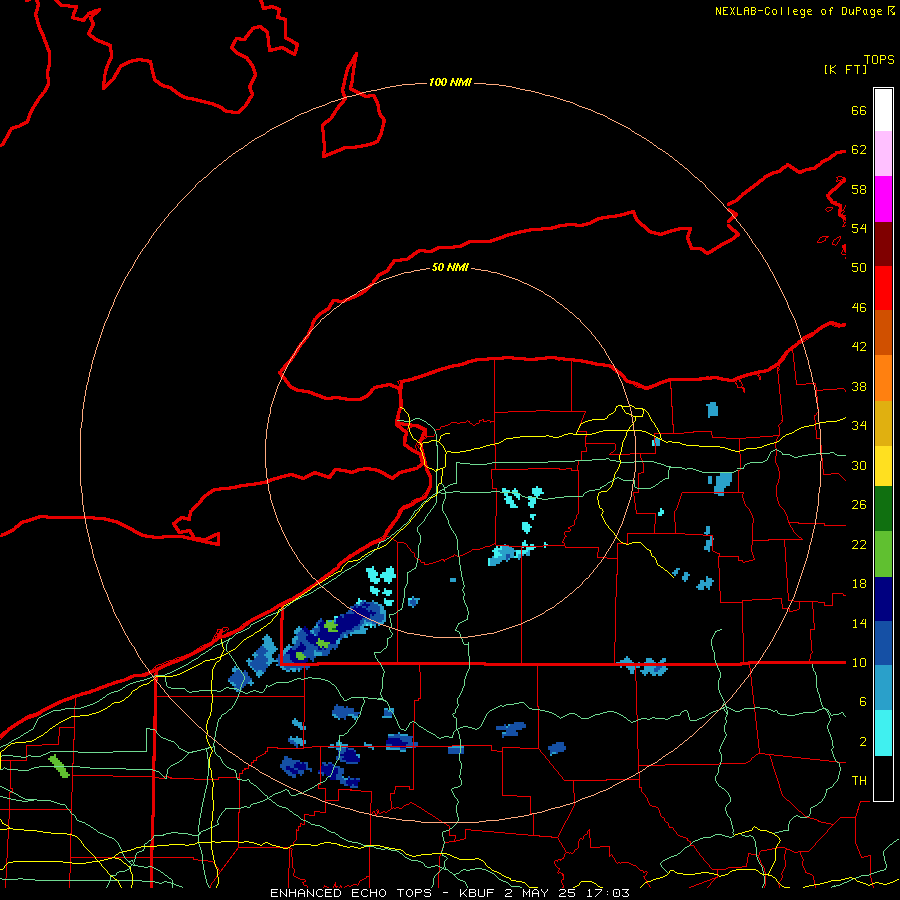Click the '2' scale value
This screenshot has width=900, height=900.
point(863,742)
